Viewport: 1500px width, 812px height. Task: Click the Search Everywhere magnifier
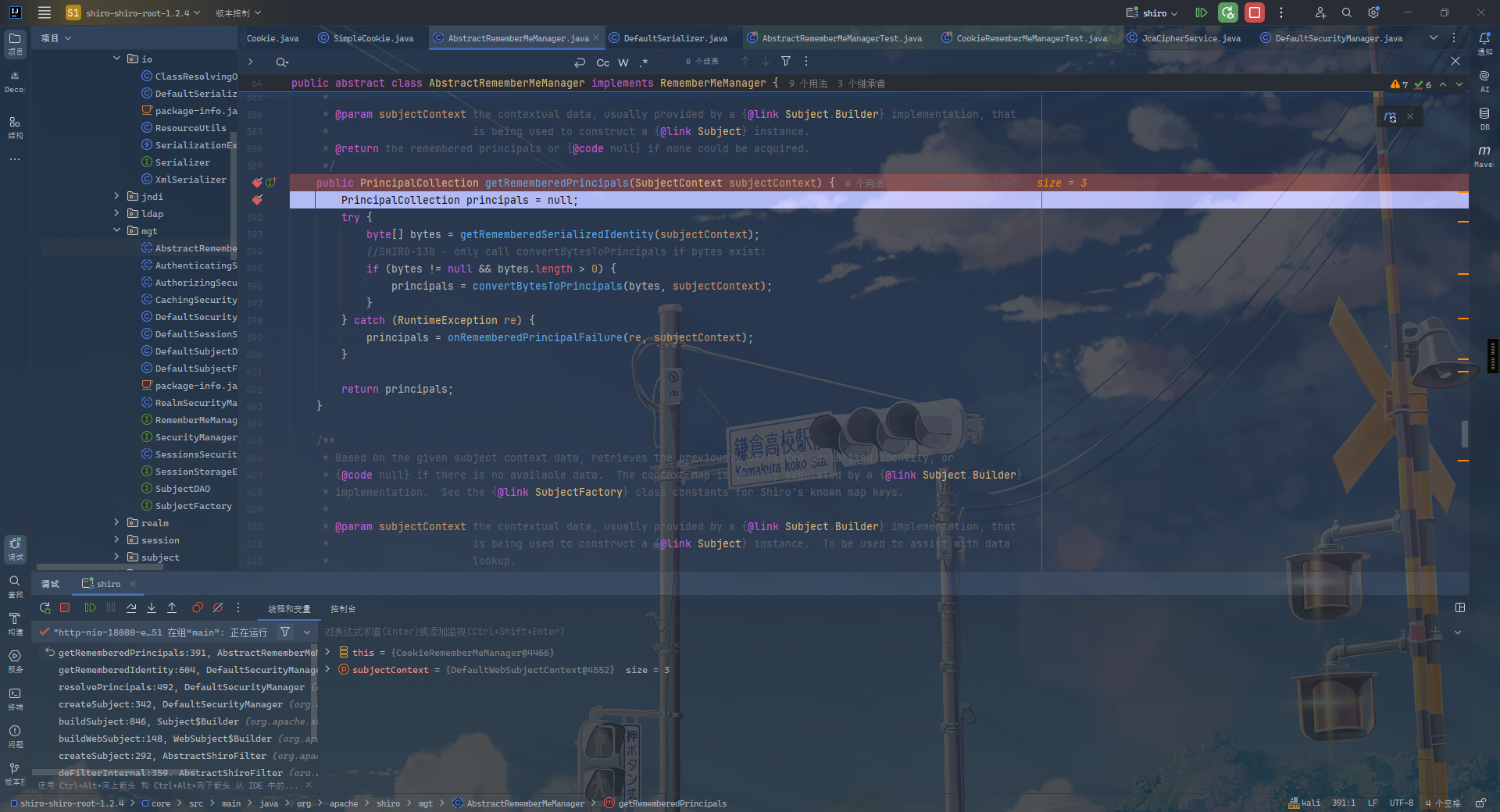pyautogui.click(x=1347, y=12)
